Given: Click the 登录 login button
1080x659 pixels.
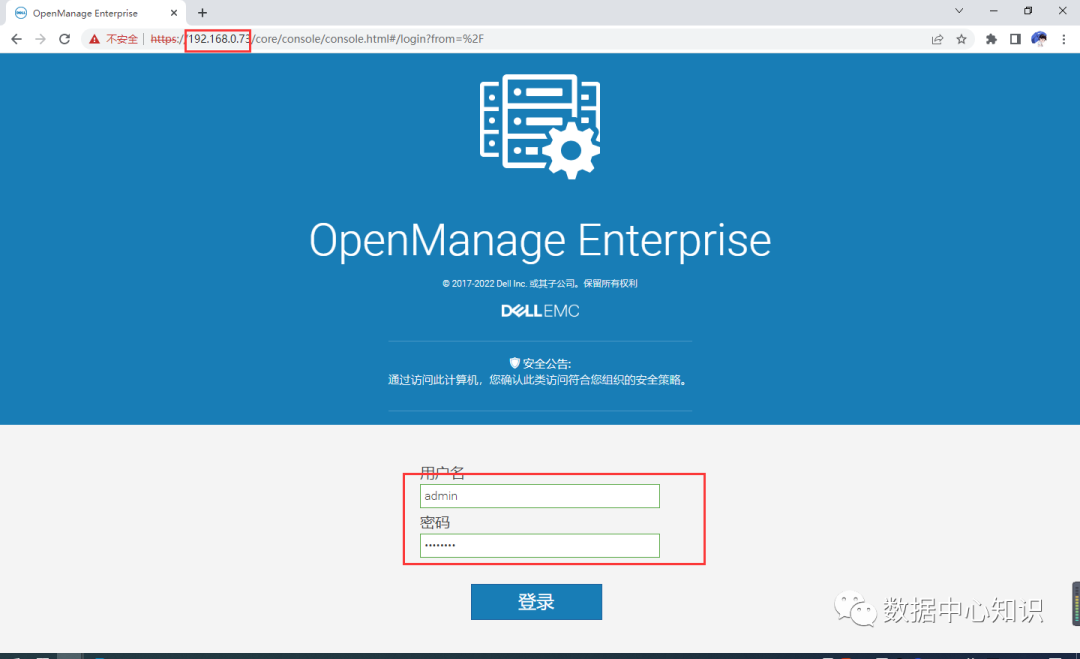Looking at the screenshot, I should pos(536,602).
